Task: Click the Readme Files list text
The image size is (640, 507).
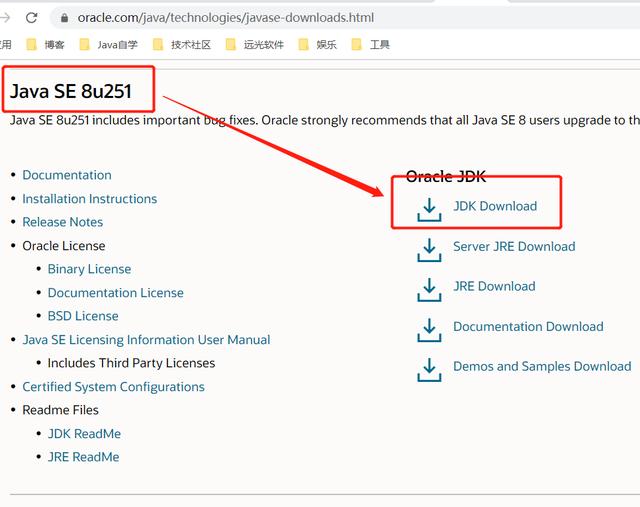Action: [x=60, y=410]
